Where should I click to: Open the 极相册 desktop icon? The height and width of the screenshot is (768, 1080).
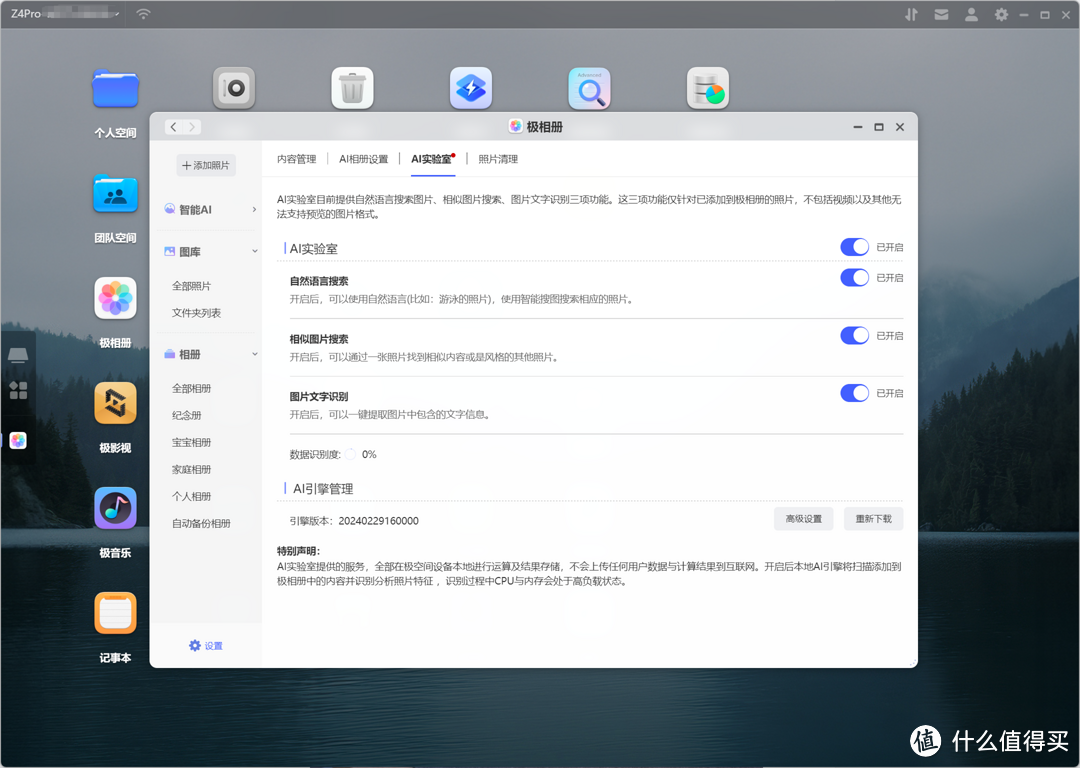(x=115, y=299)
